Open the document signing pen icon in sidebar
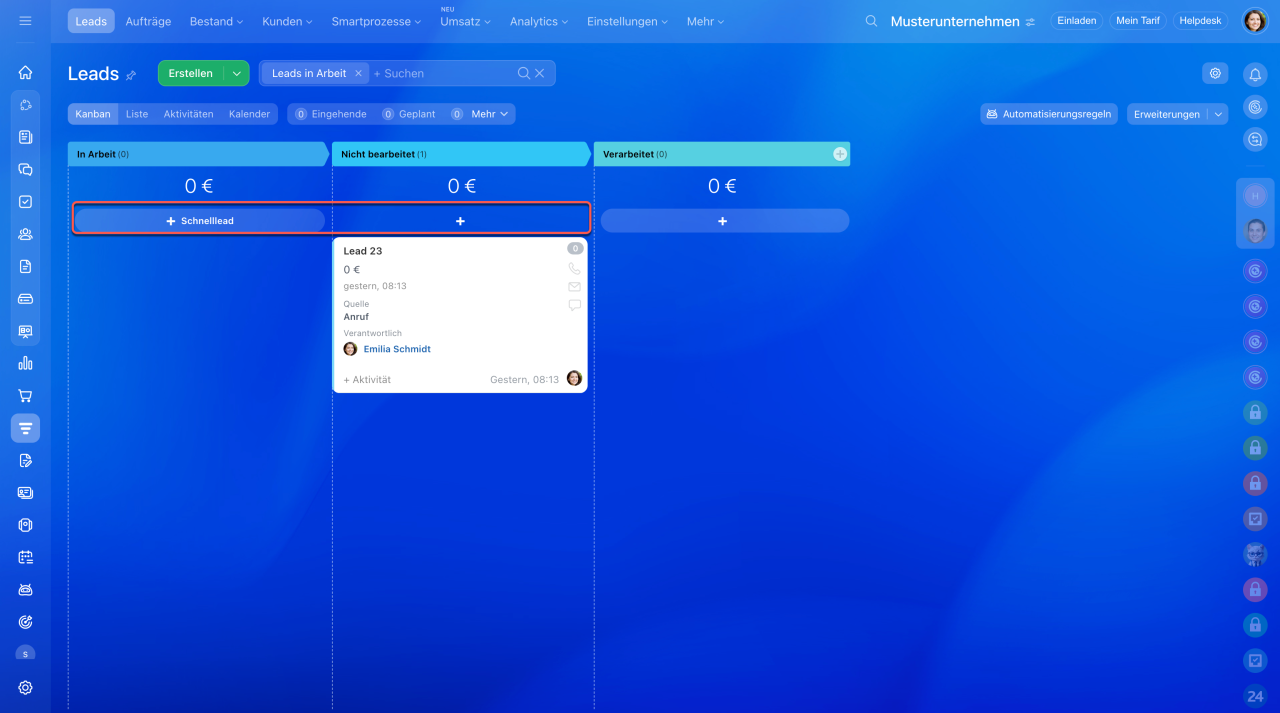The image size is (1280, 713). point(25,460)
